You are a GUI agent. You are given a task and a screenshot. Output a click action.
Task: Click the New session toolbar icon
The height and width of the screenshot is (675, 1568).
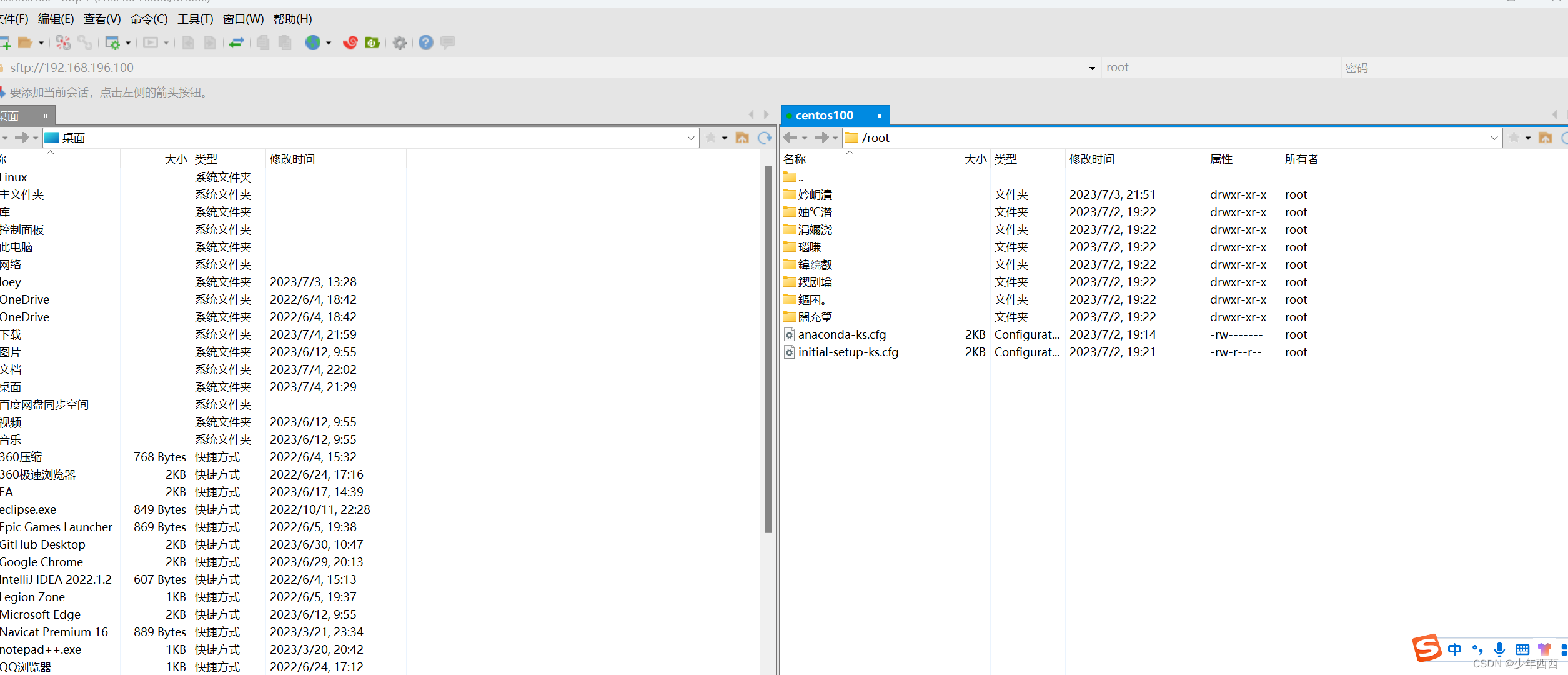[5, 42]
